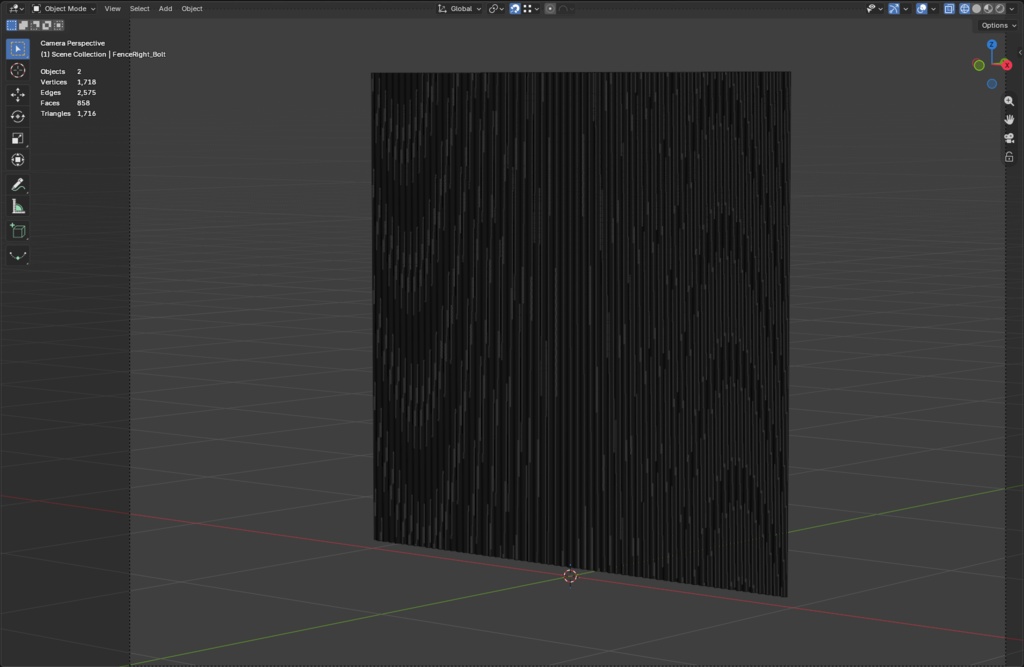Image resolution: width=1024 pixels, height=667 pixels.
Task: Open the Object Mode dropdown
Action: coord(63,8)
